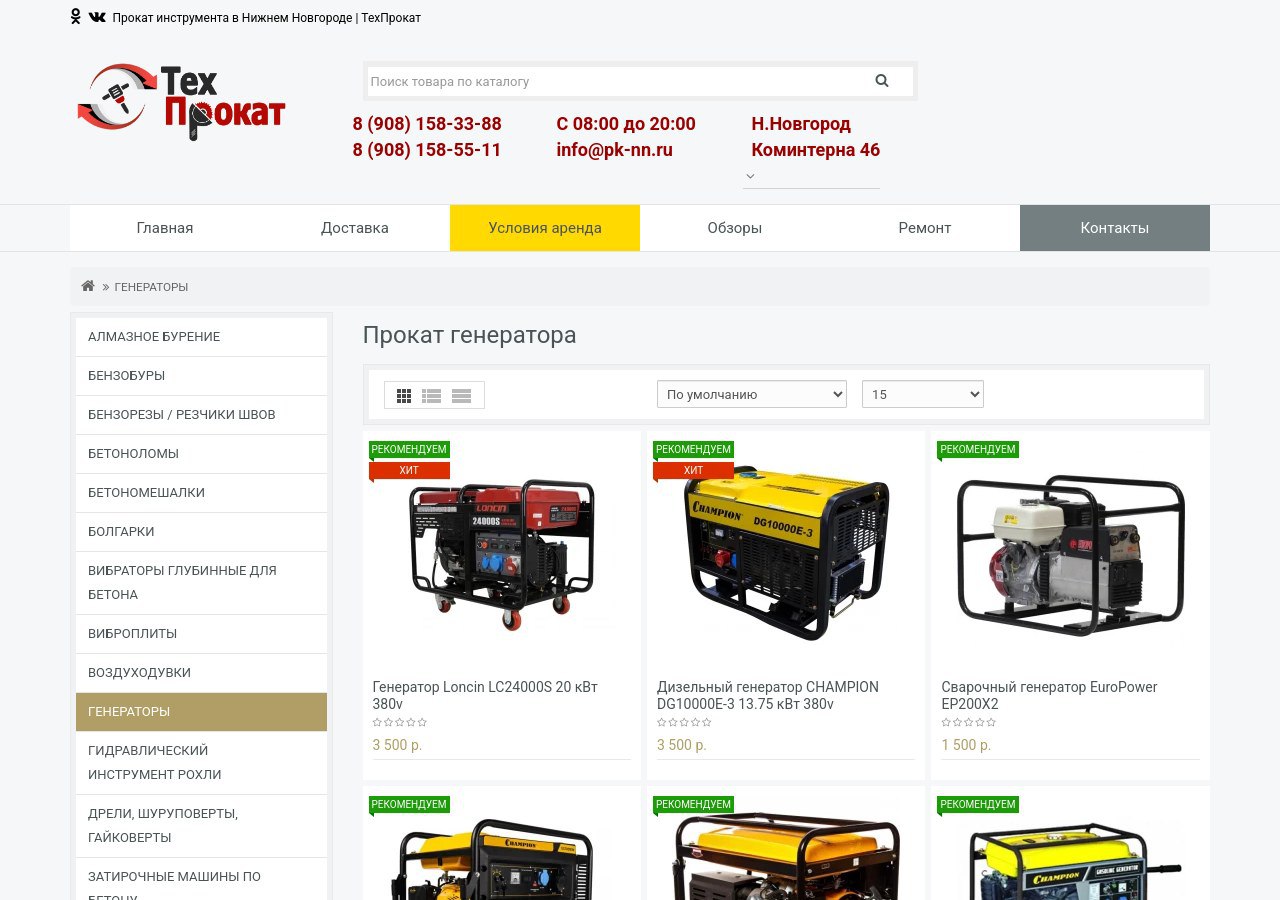This screenshot has height=900, width=1280.
Task: Switch to compact rows view
Action: pos(461,395)
